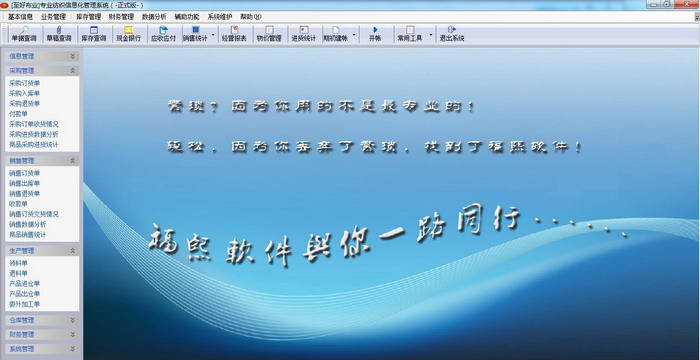Open 销售数据分析 in sidebar
The height and width of the screenshot is (360, 700).
pos(28,224)
